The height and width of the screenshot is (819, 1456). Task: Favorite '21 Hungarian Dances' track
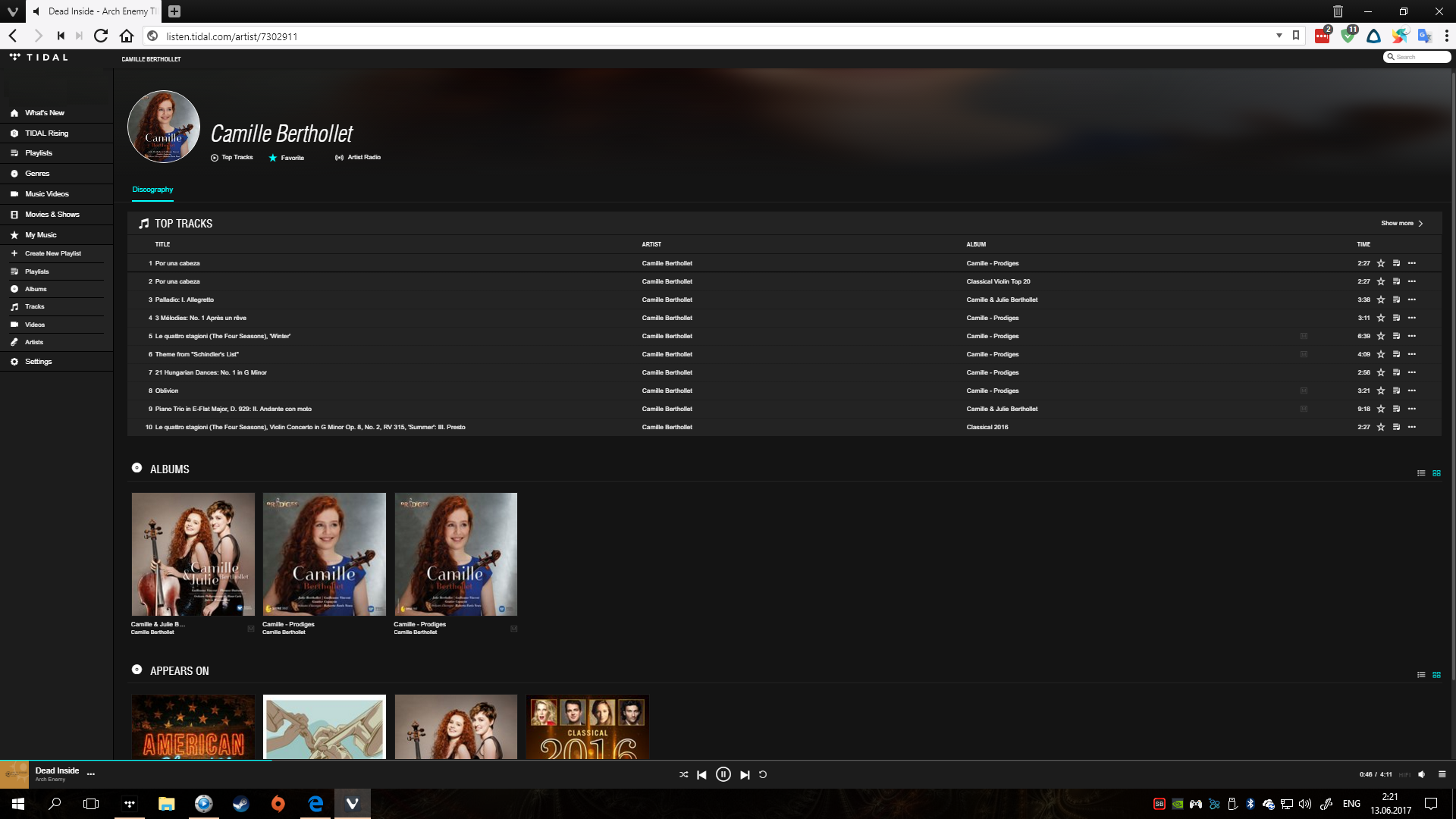(x=1381, y=372)
